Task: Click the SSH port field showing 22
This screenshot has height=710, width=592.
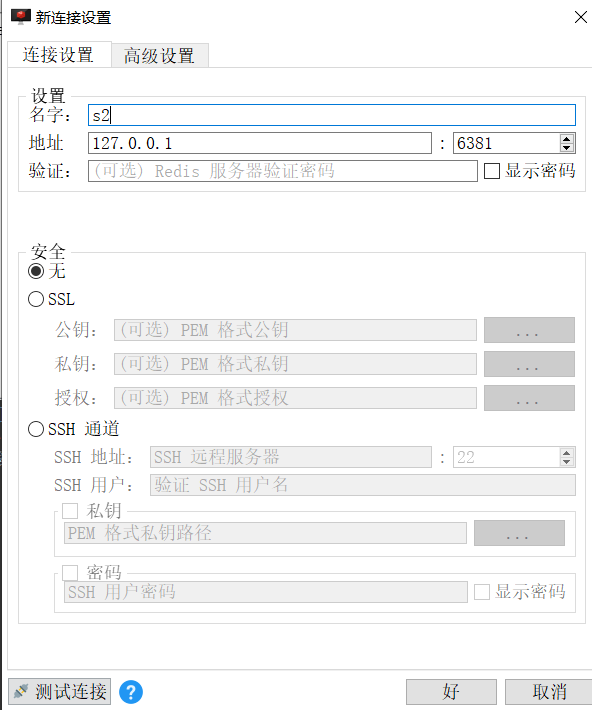Action: pyautogui.click(x=506, y=457)
